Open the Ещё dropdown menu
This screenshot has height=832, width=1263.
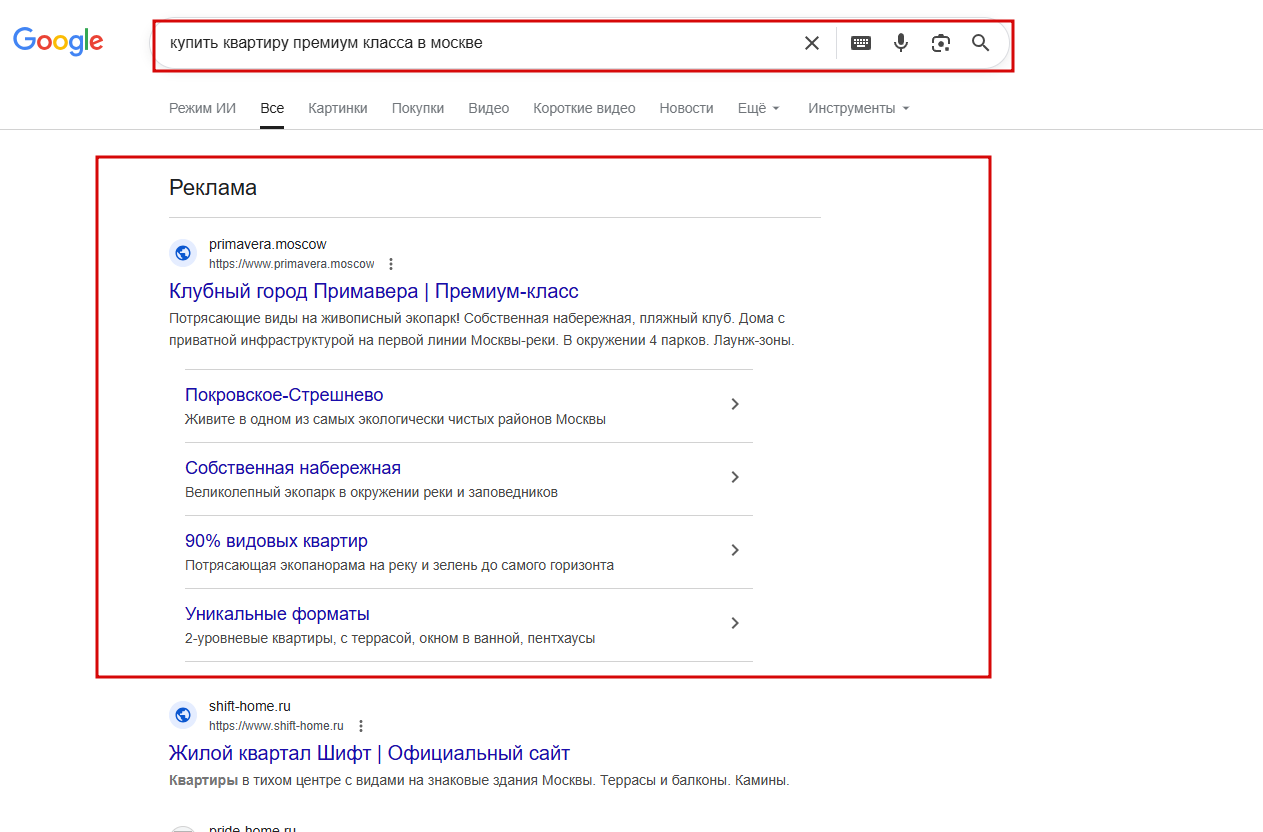[759, 108]
